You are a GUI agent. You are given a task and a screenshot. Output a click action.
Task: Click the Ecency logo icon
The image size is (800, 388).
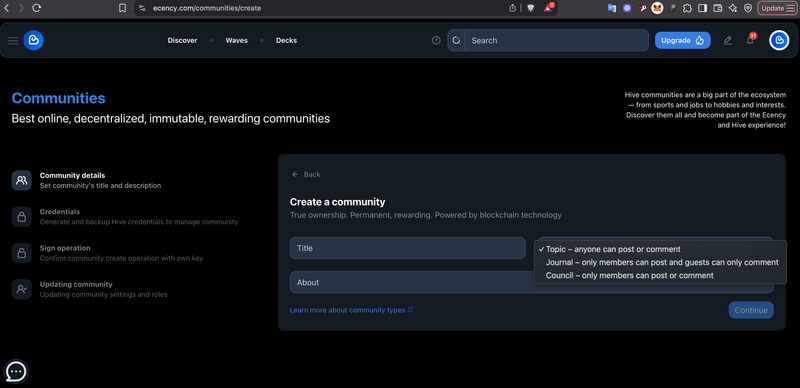pyautogui.click(x=33, y=40)
